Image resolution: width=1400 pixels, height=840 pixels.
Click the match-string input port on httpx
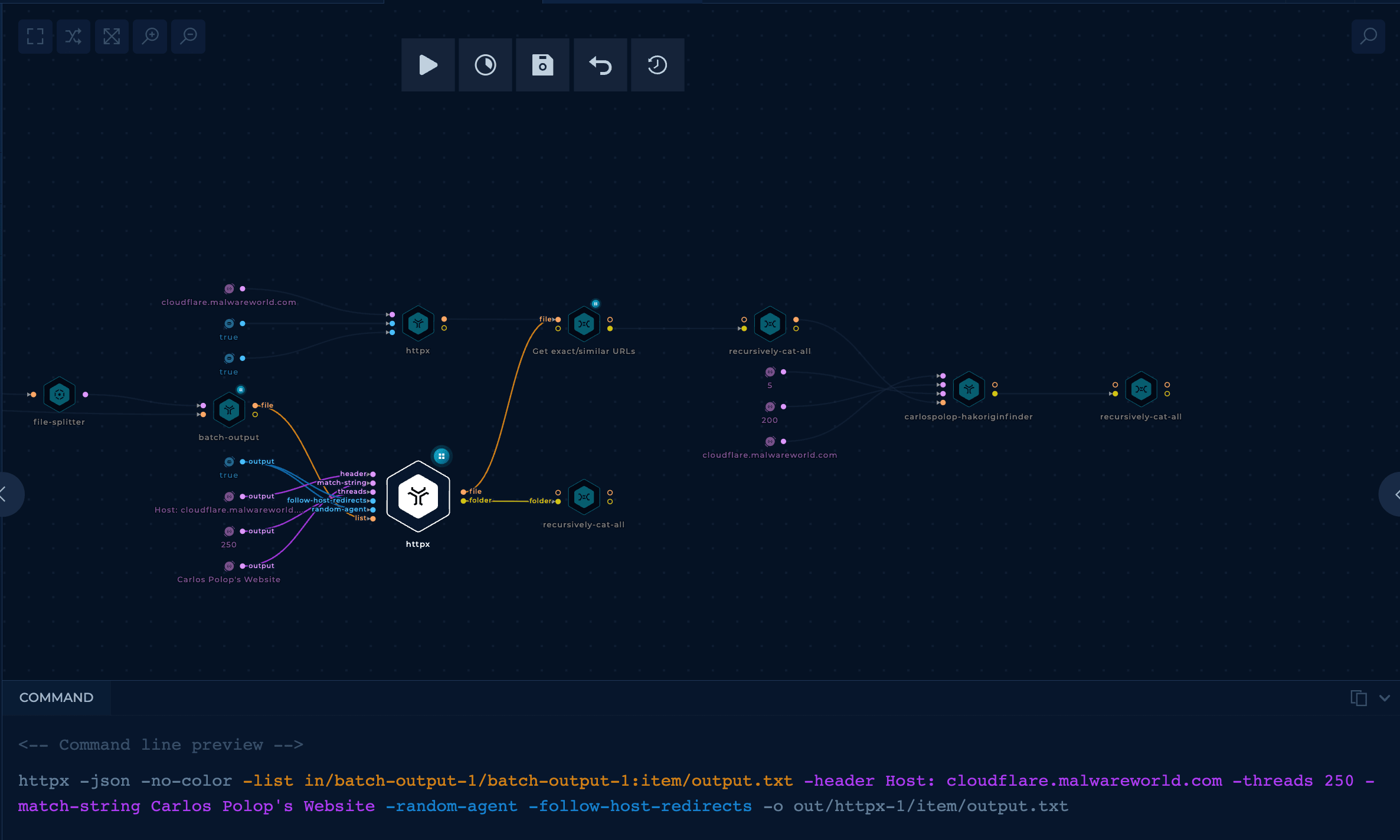point(373,483)
